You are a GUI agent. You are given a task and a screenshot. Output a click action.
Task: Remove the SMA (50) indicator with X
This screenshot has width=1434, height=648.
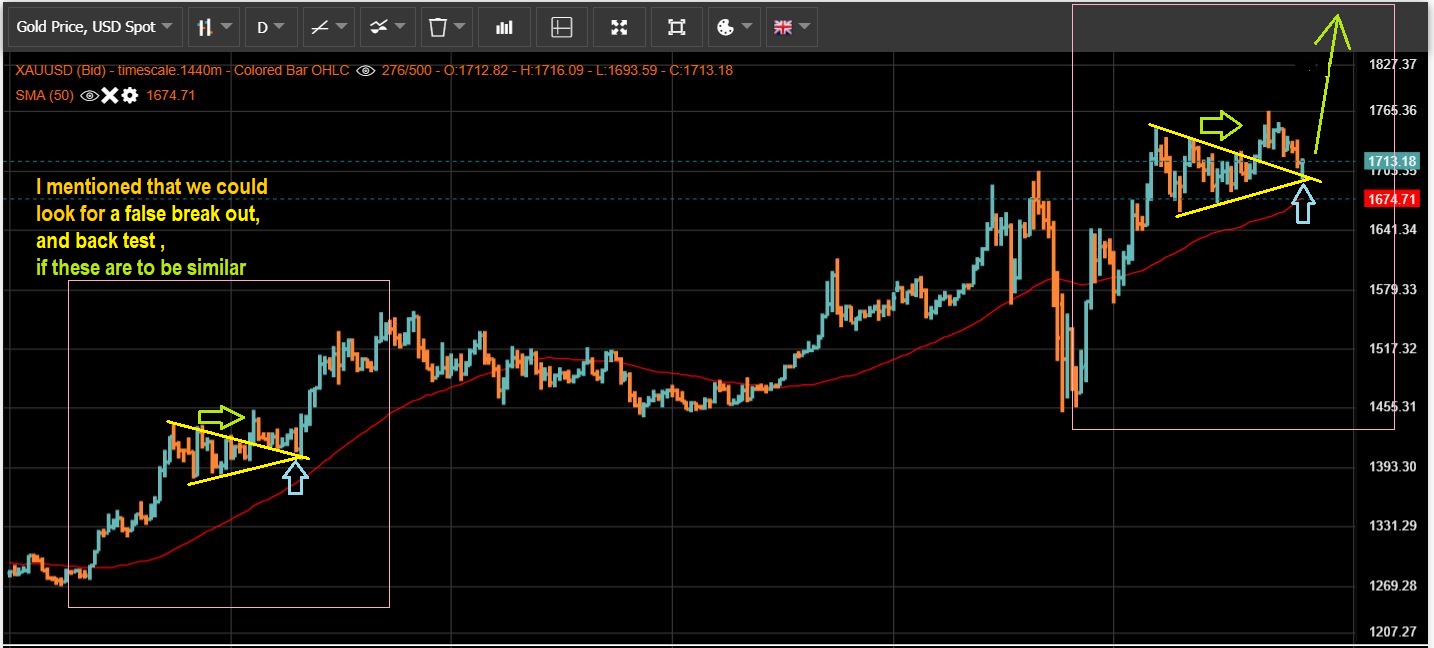110,96
